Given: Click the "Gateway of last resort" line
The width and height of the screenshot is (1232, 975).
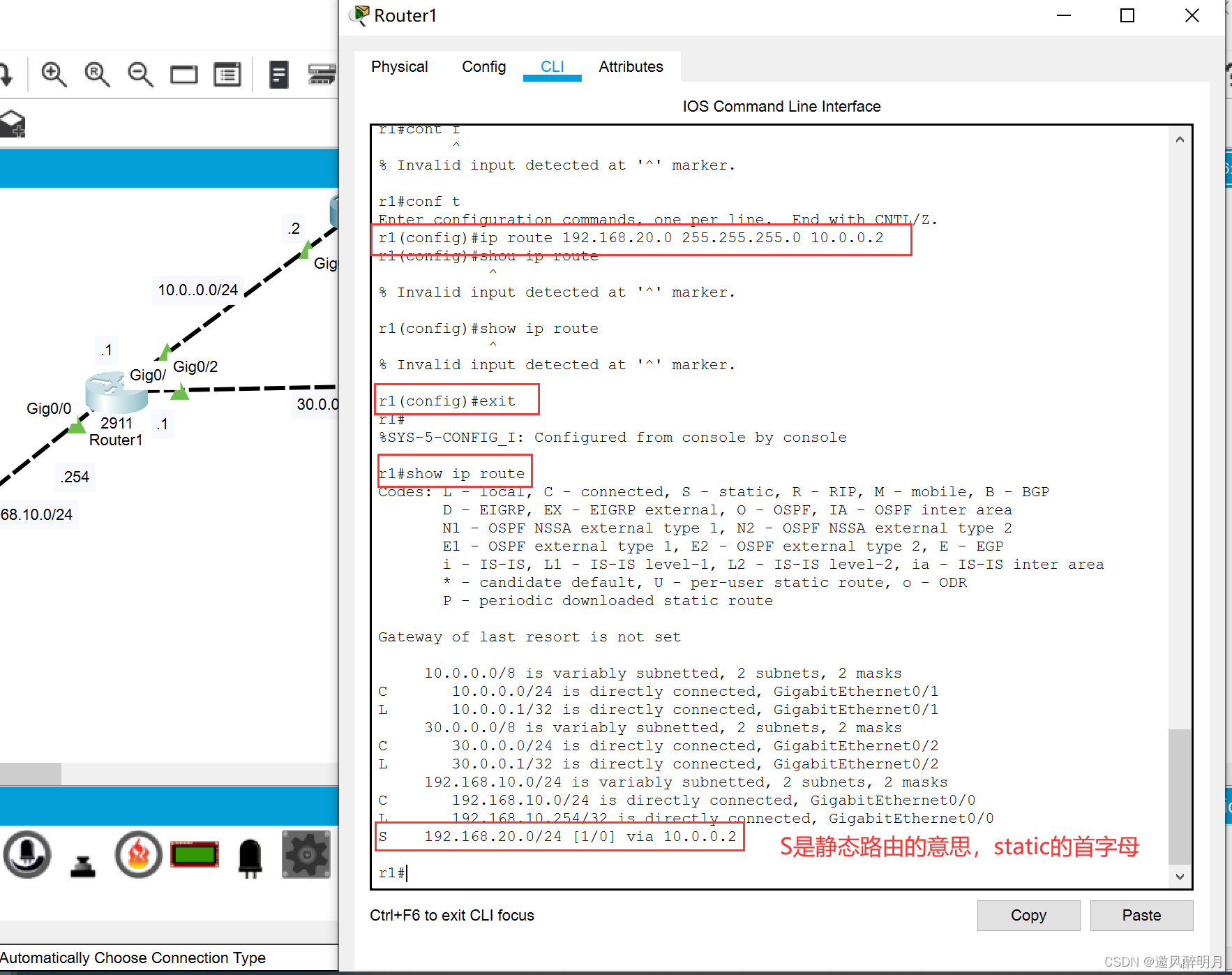Looking at the screenshot, I should pos(529,637).
